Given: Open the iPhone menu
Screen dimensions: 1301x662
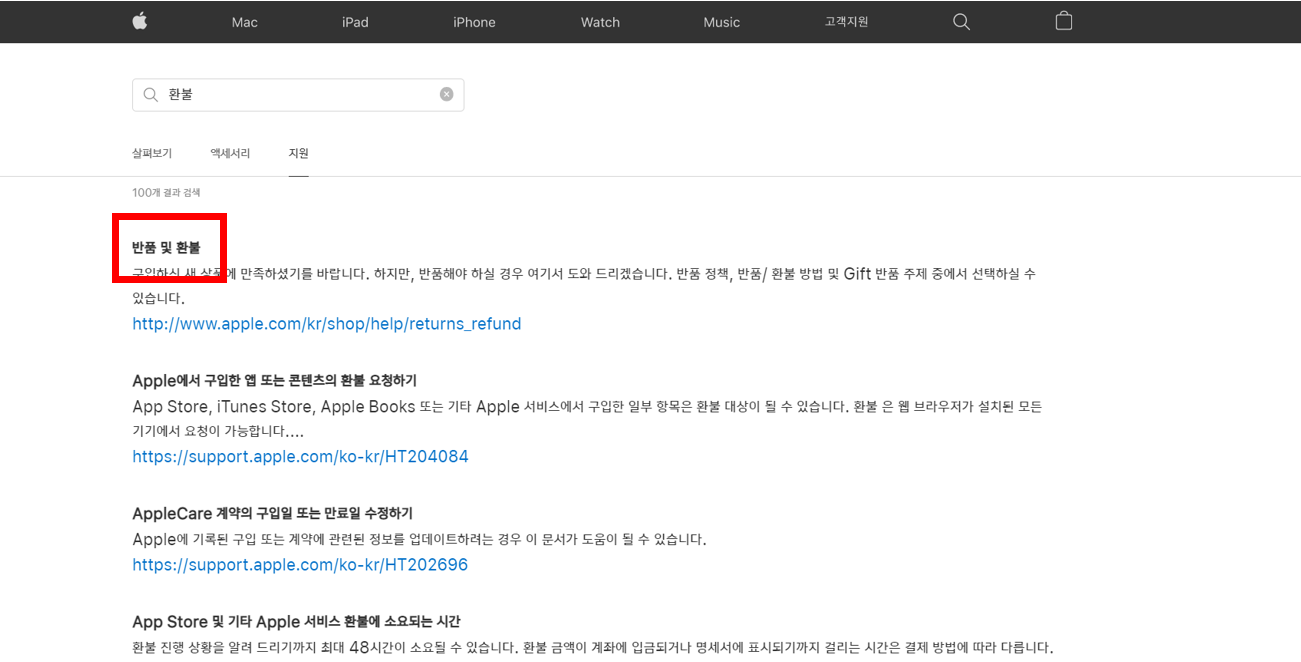Looking at the screenshot, I should [474, 22].
